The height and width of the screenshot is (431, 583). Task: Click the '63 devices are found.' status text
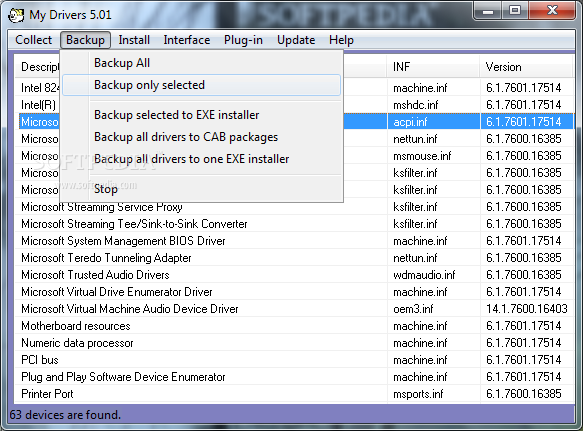point(65,415)
